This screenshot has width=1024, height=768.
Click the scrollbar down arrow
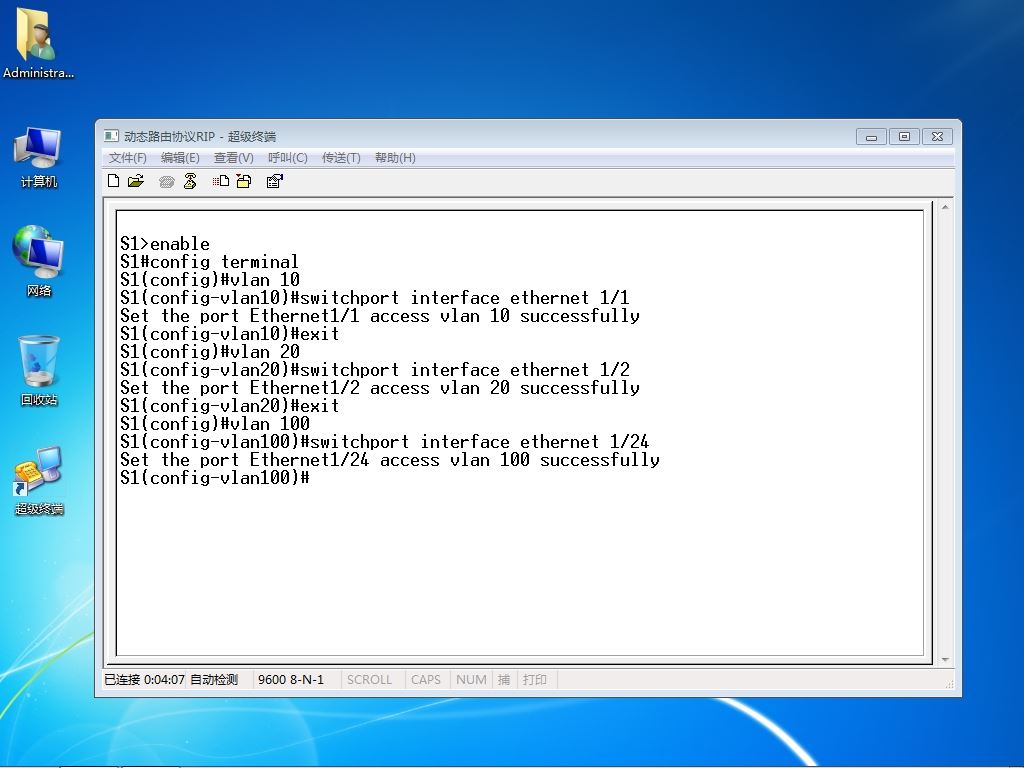(x=945, y=660)
